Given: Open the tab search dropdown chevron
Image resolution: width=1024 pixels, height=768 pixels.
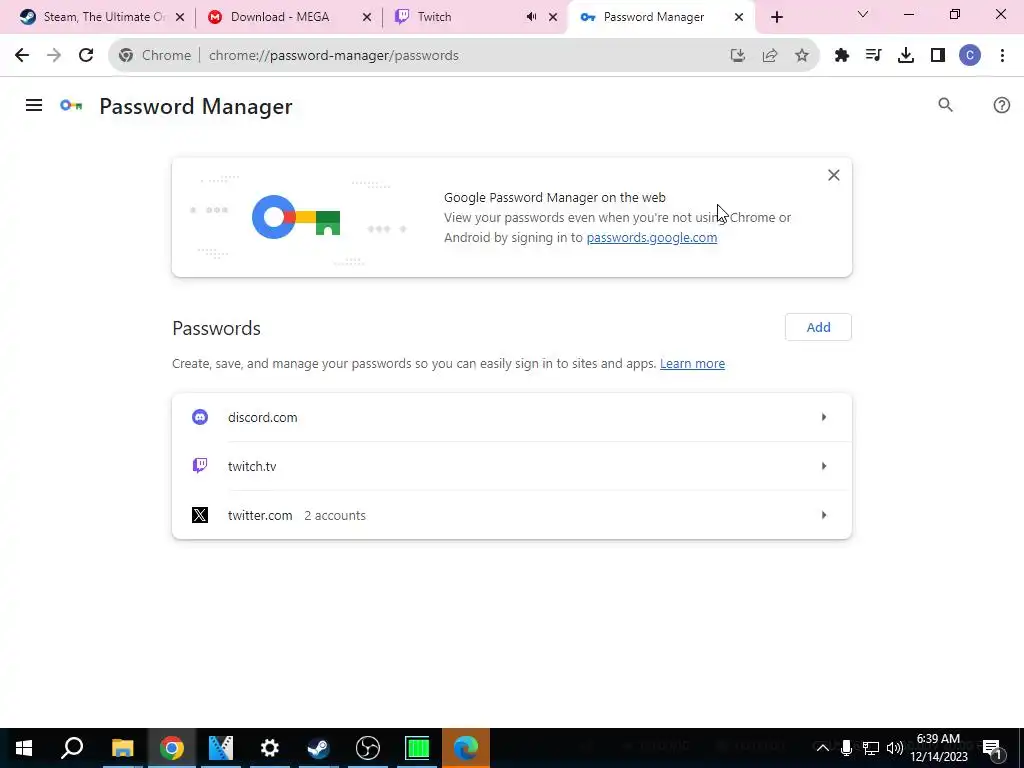Looking at the screenshot, I should pyautogui.click(x=863, y=14).
